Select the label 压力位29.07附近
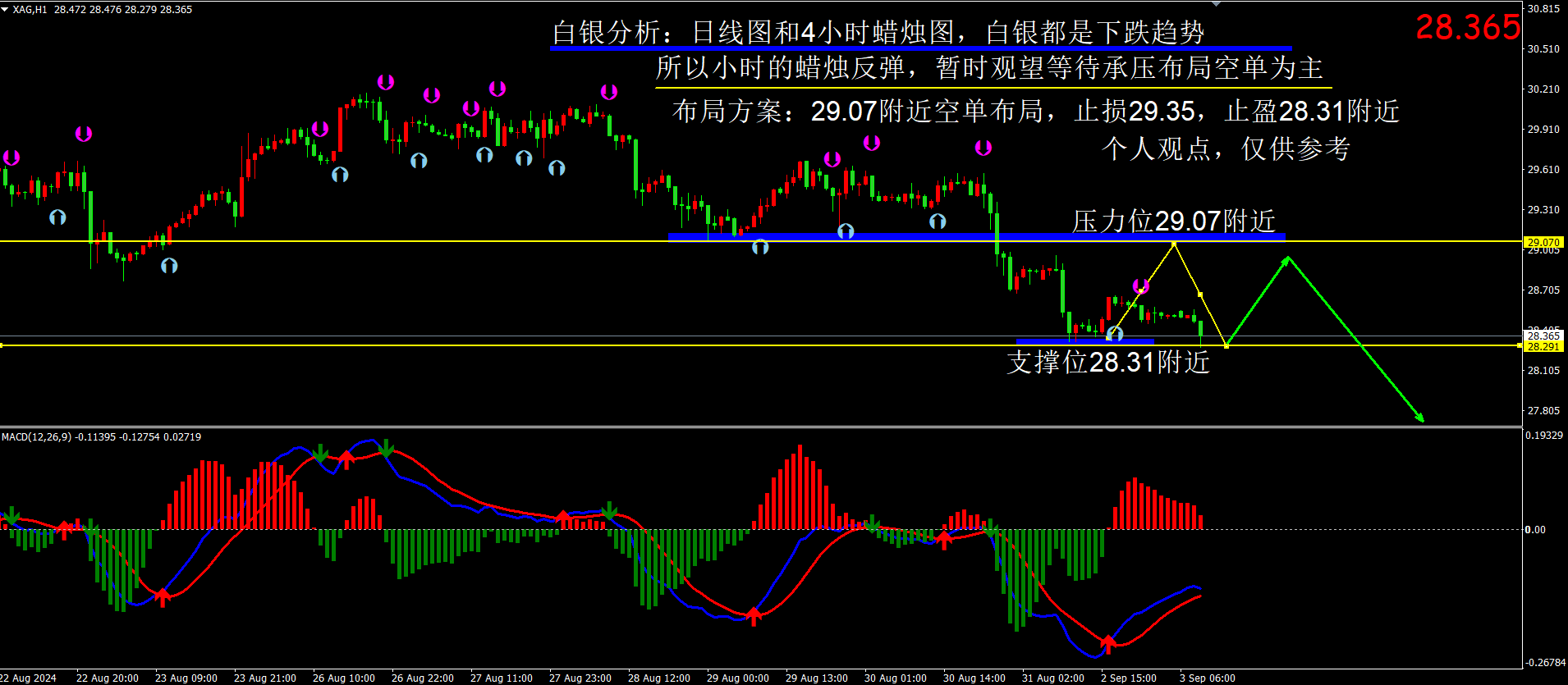Screen dimensions: 1568x685 [x=1174, y=221]
